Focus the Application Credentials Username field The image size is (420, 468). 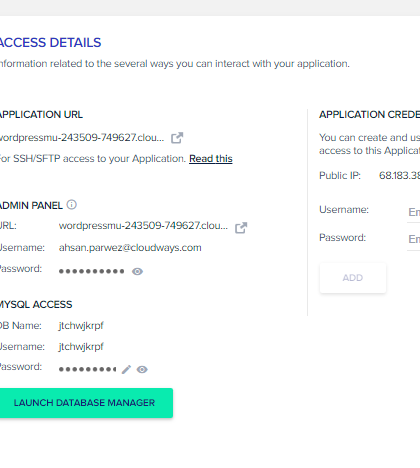click(x=414, y=212)
